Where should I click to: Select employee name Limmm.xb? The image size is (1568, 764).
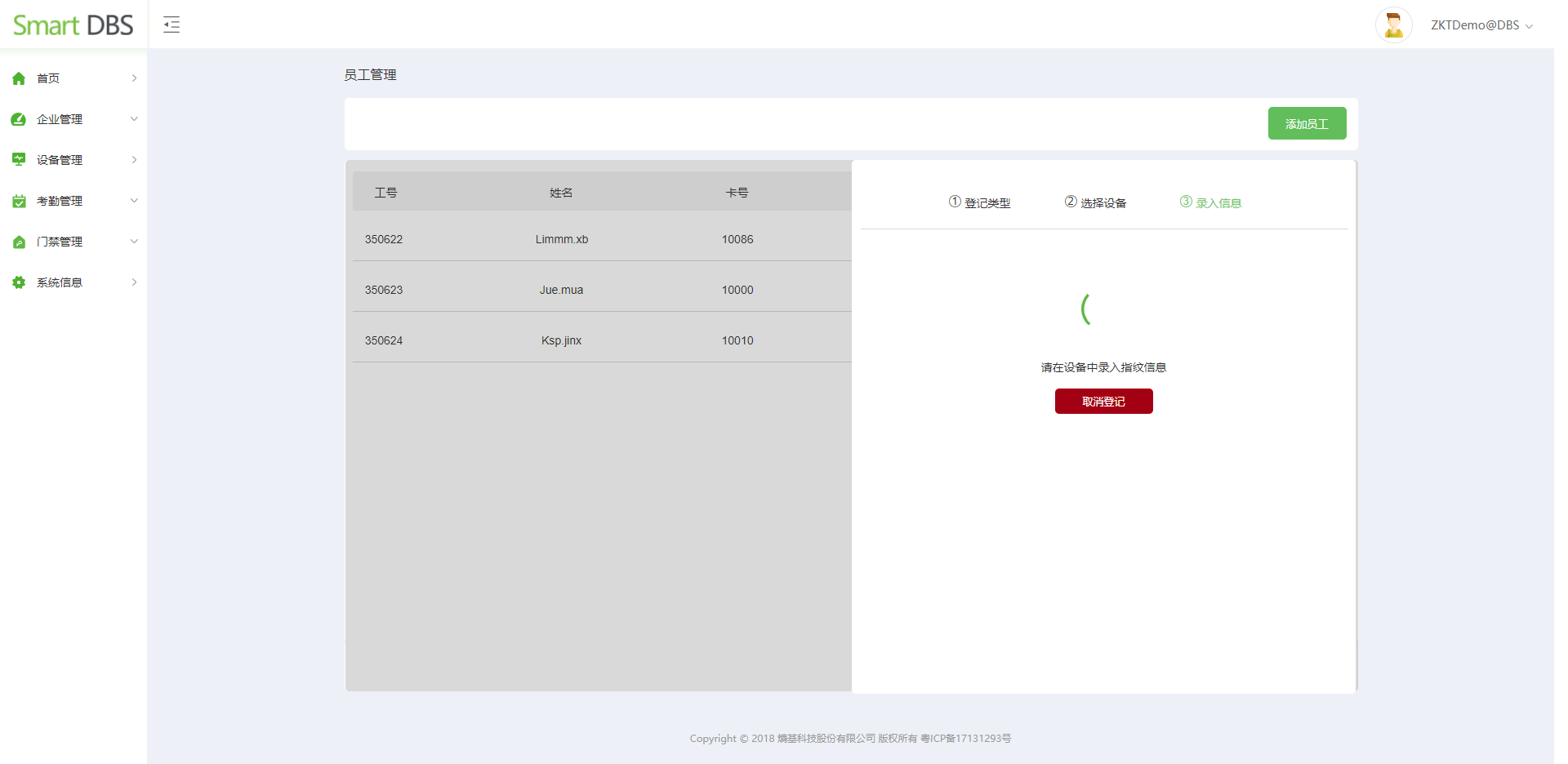click(x=562, y=239)
